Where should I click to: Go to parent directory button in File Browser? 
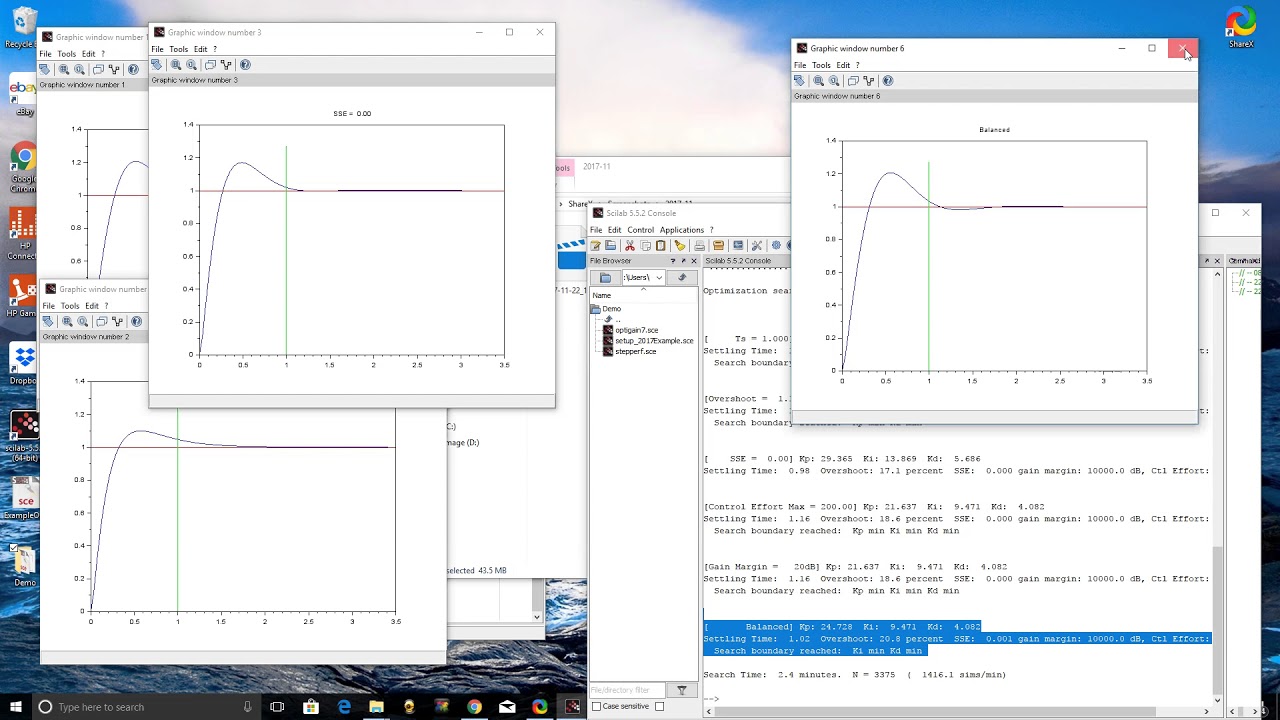682,278
